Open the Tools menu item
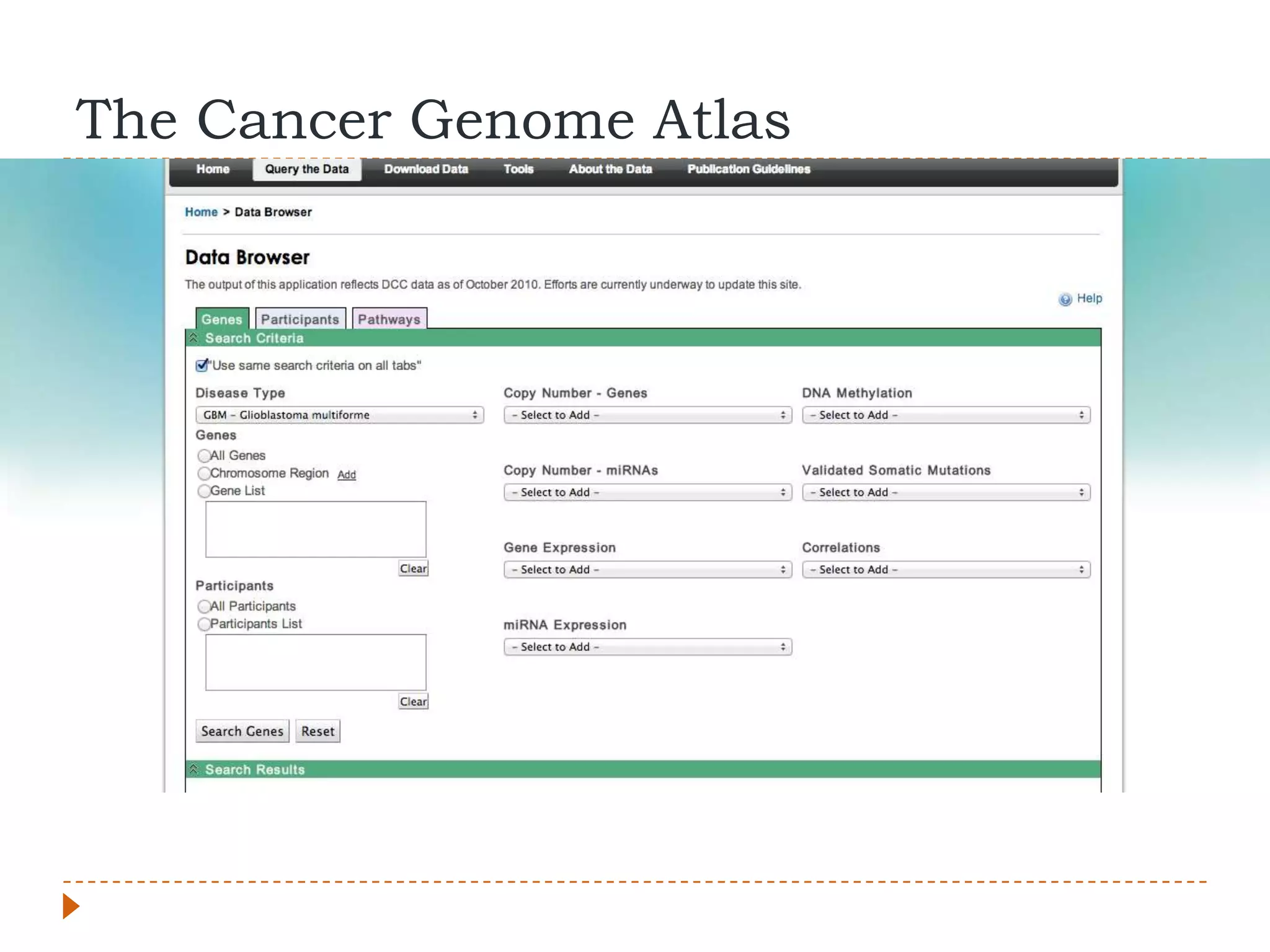1270x952 pixels. [x=518, y=169]
